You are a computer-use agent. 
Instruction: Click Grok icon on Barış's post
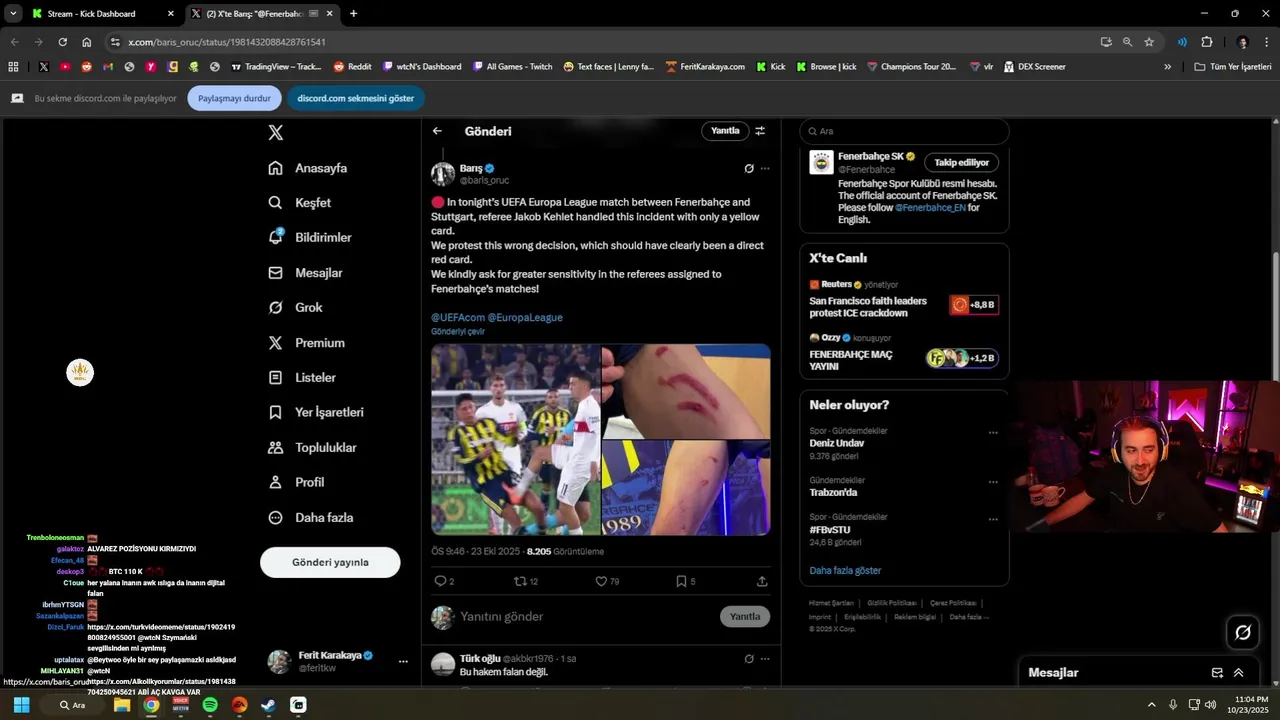coord(749,168)
